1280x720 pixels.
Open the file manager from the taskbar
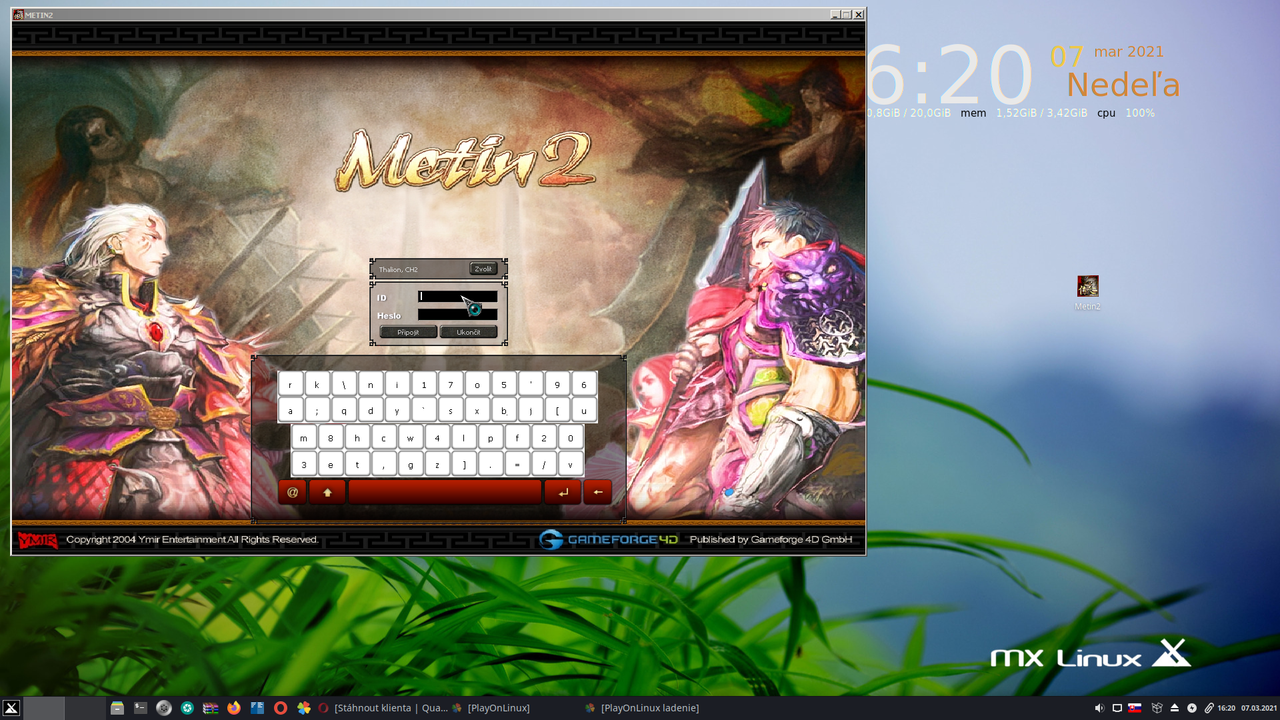tap(117, 708)
